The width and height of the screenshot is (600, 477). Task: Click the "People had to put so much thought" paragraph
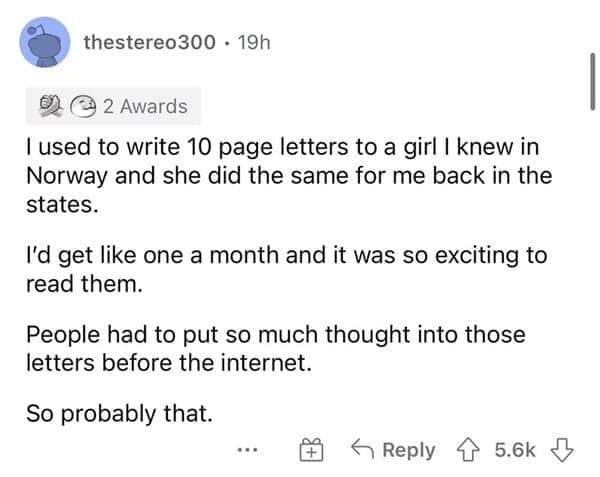pos(276,347)
